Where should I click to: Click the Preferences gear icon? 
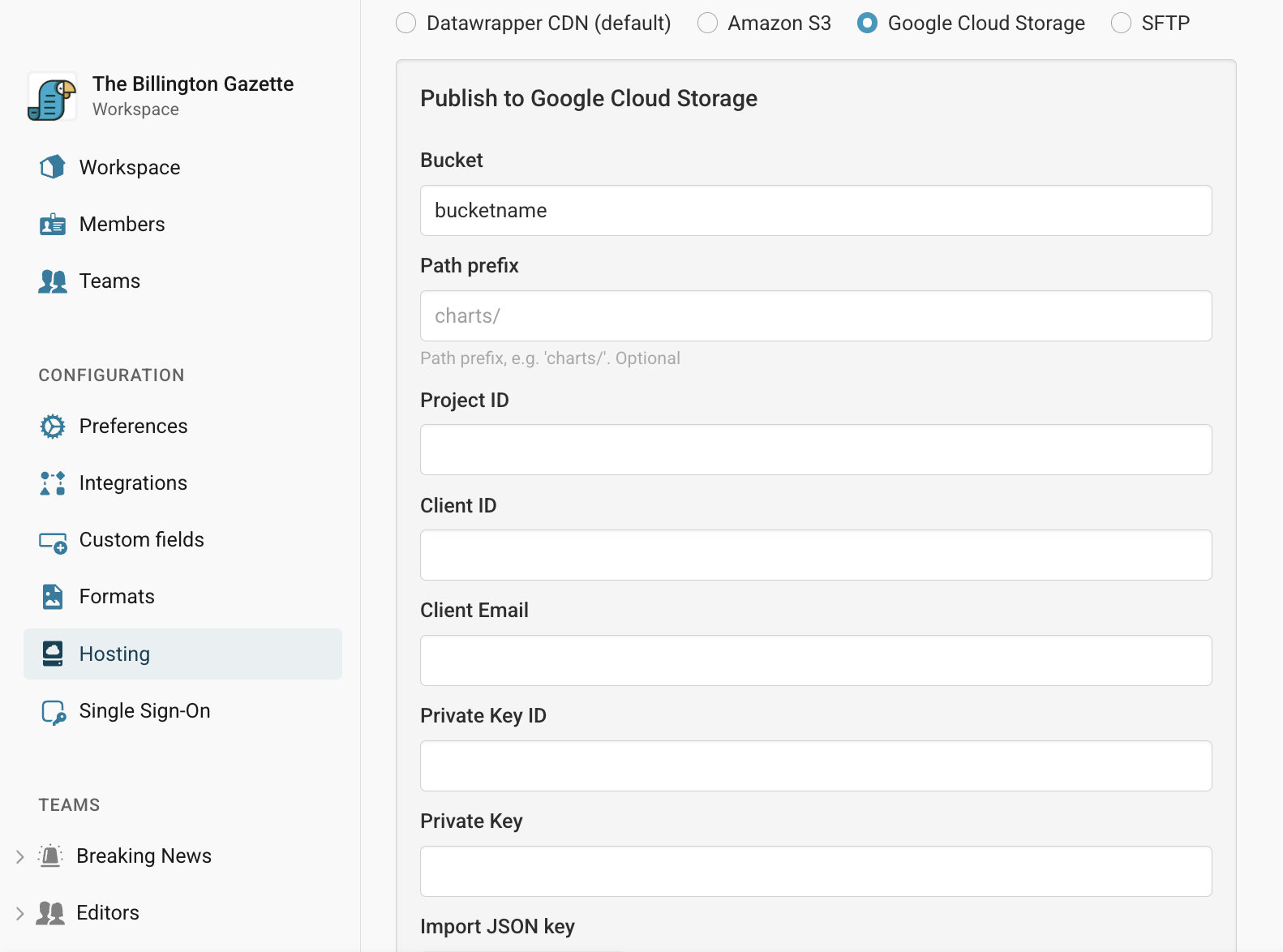tap(53, 427)
